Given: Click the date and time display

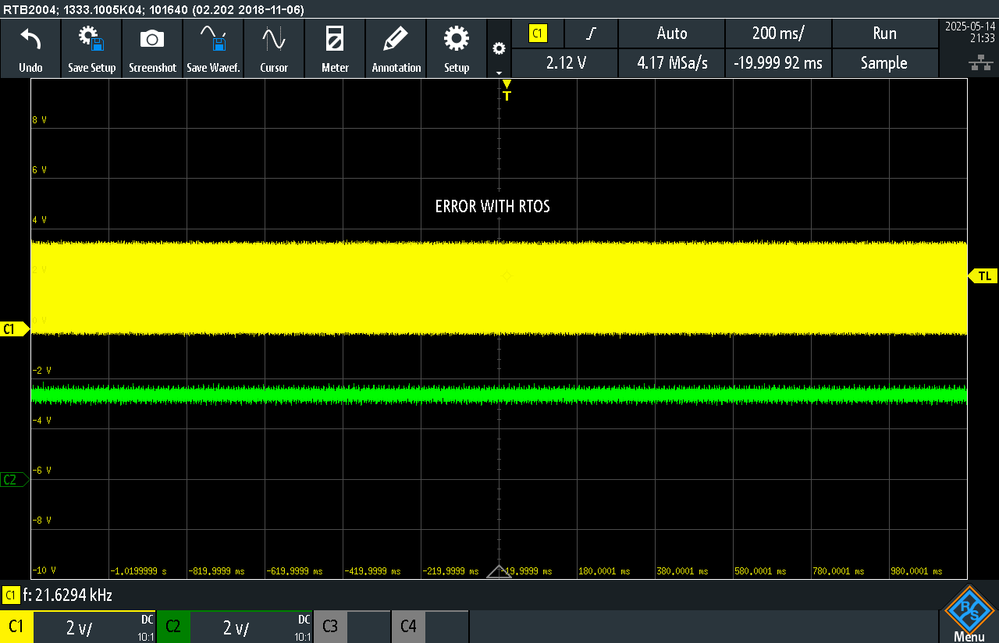Looking at the screenshot, I should click(x=970, y=32).
